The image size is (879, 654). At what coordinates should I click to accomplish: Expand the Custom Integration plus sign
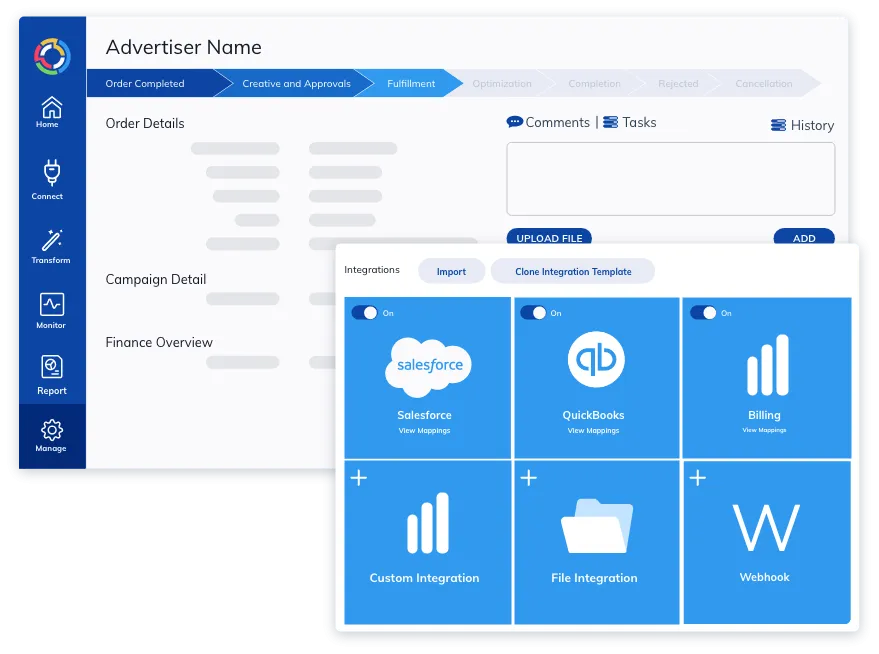pyautogui.click(x=358, y=478)
